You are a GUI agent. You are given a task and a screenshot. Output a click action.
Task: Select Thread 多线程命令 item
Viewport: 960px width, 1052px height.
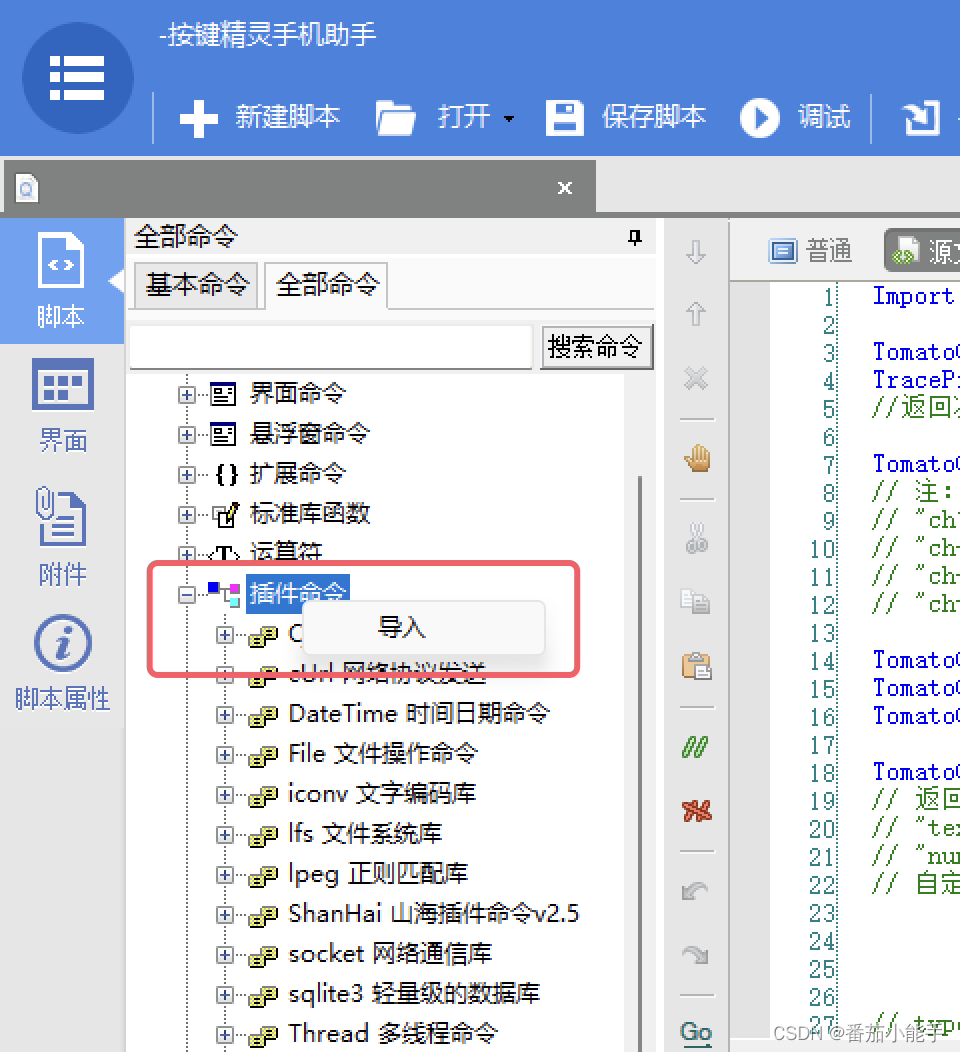click(392, 1033)
